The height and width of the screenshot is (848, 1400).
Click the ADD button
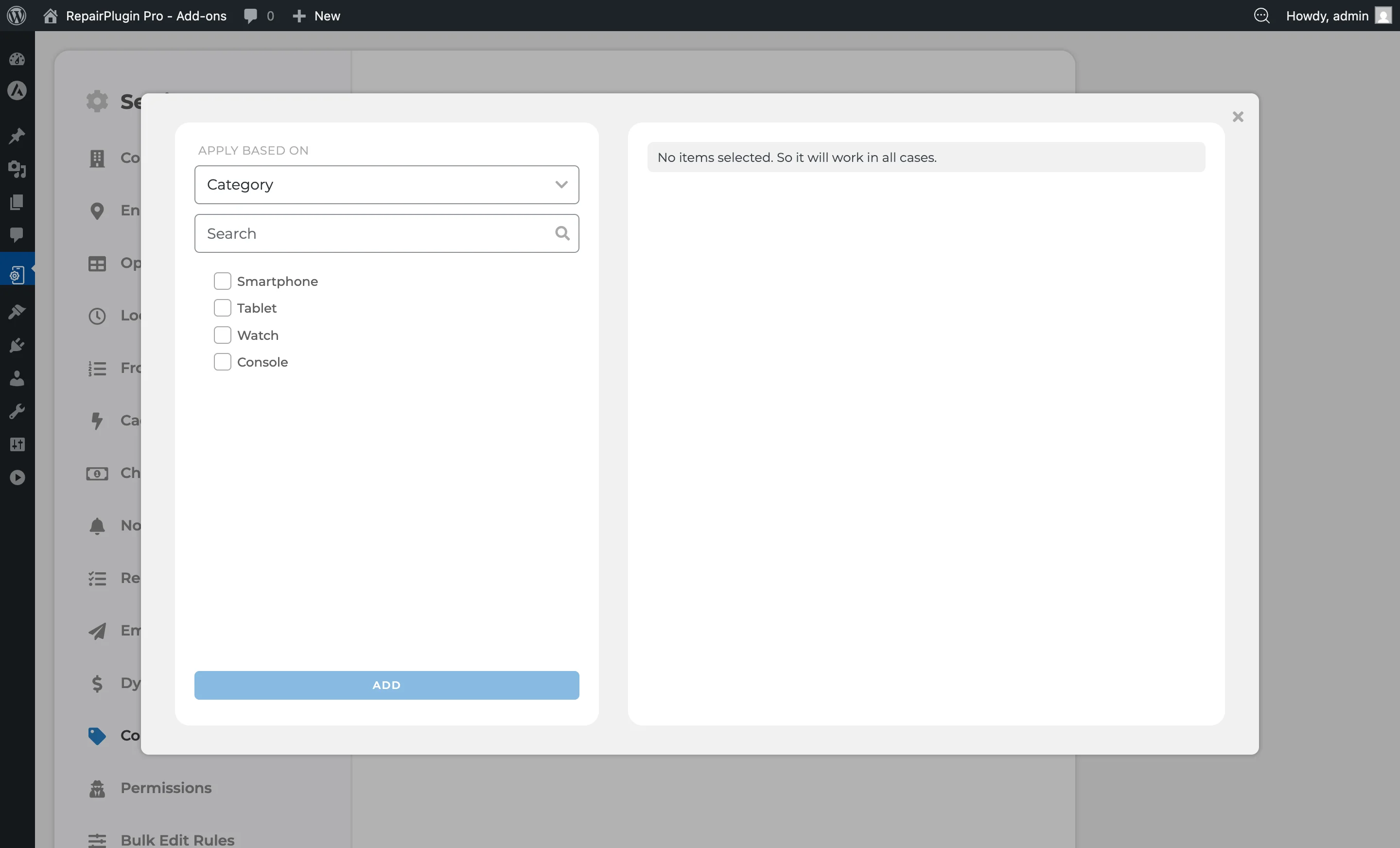click(x=386, y=685)
